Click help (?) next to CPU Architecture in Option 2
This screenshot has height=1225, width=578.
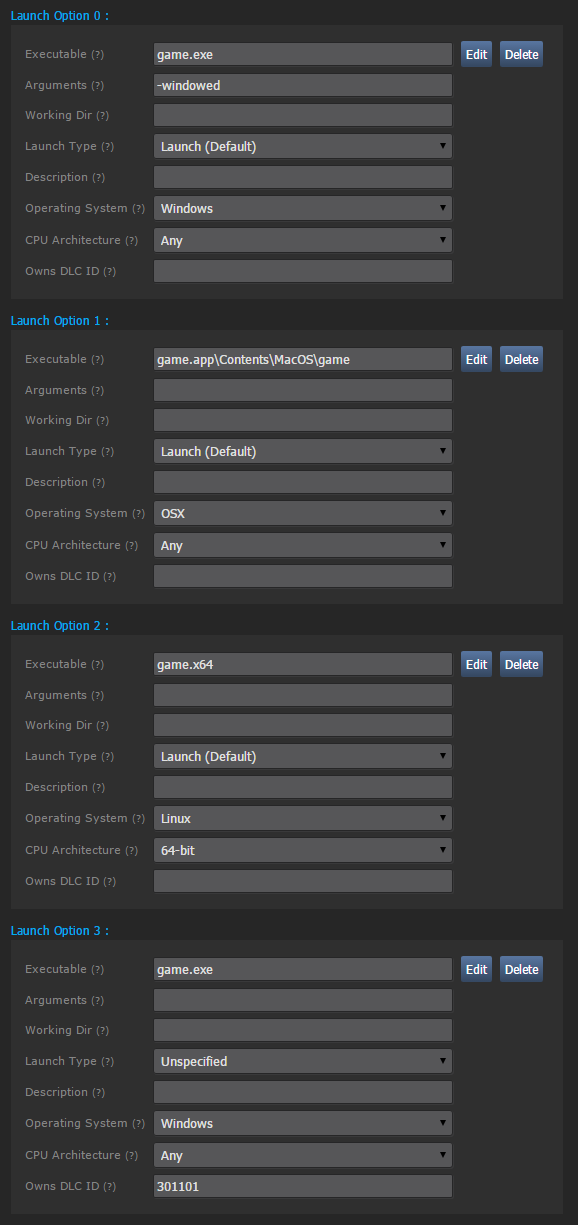(x=130, y=851)
